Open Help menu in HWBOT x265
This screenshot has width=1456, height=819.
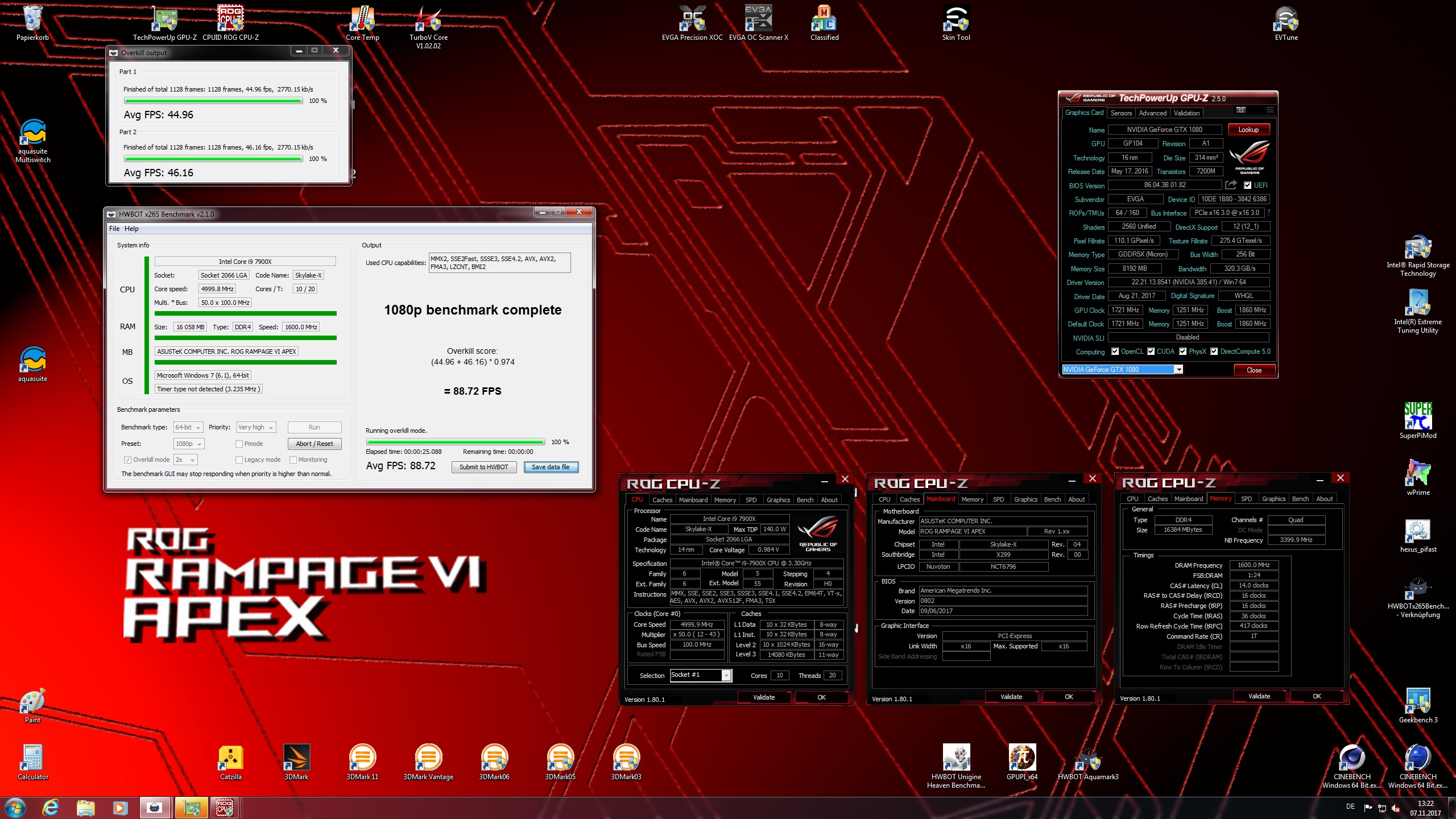[131, 229]
